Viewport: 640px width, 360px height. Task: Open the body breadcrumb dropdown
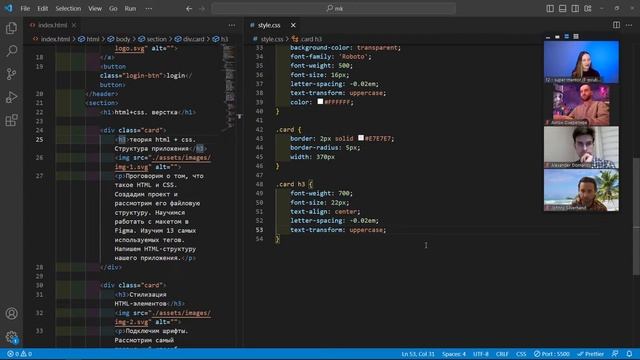[x=119, y=39]
